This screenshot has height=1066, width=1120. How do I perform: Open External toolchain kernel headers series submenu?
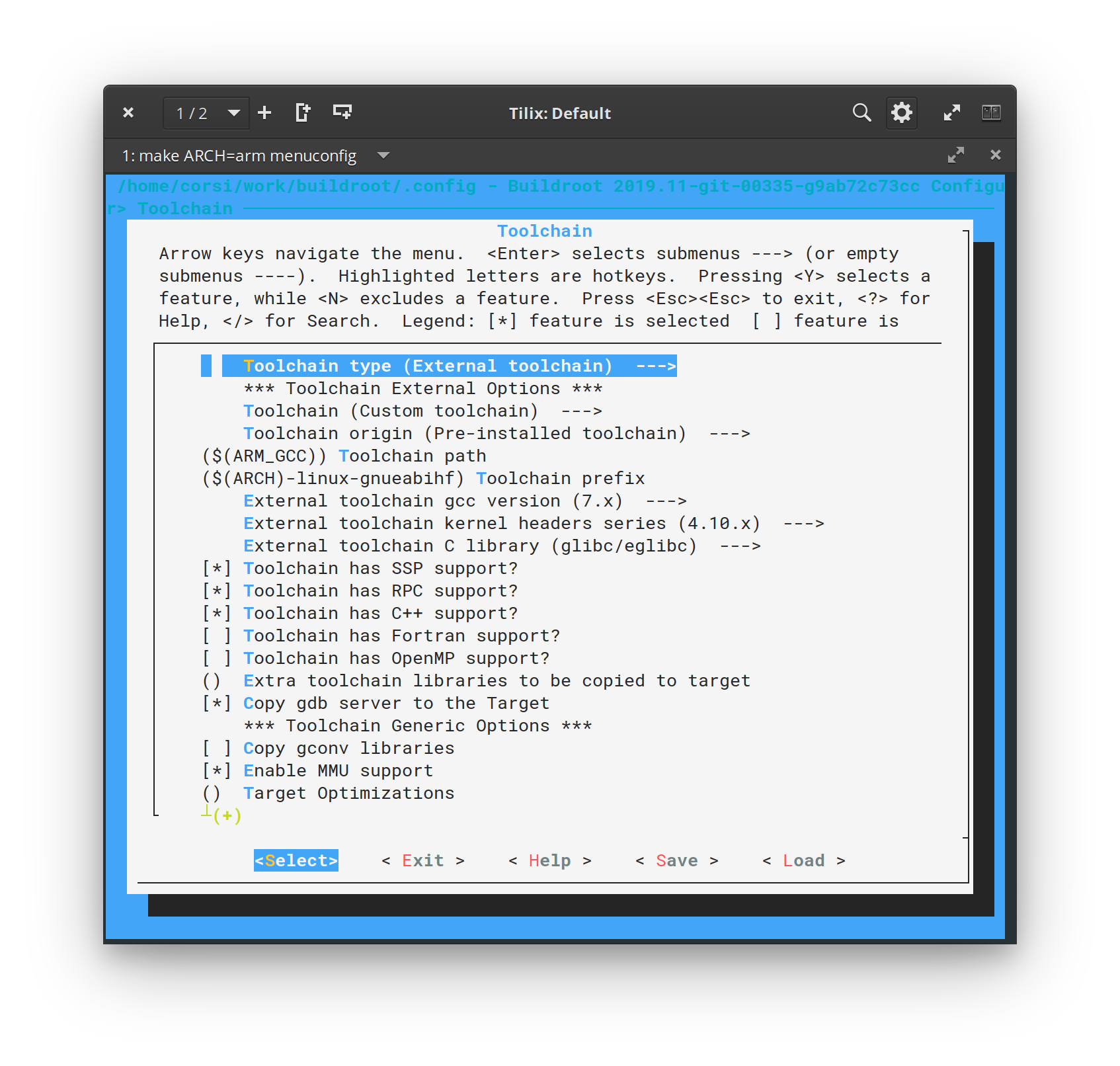pyautogui.click(x=534, y=523)
